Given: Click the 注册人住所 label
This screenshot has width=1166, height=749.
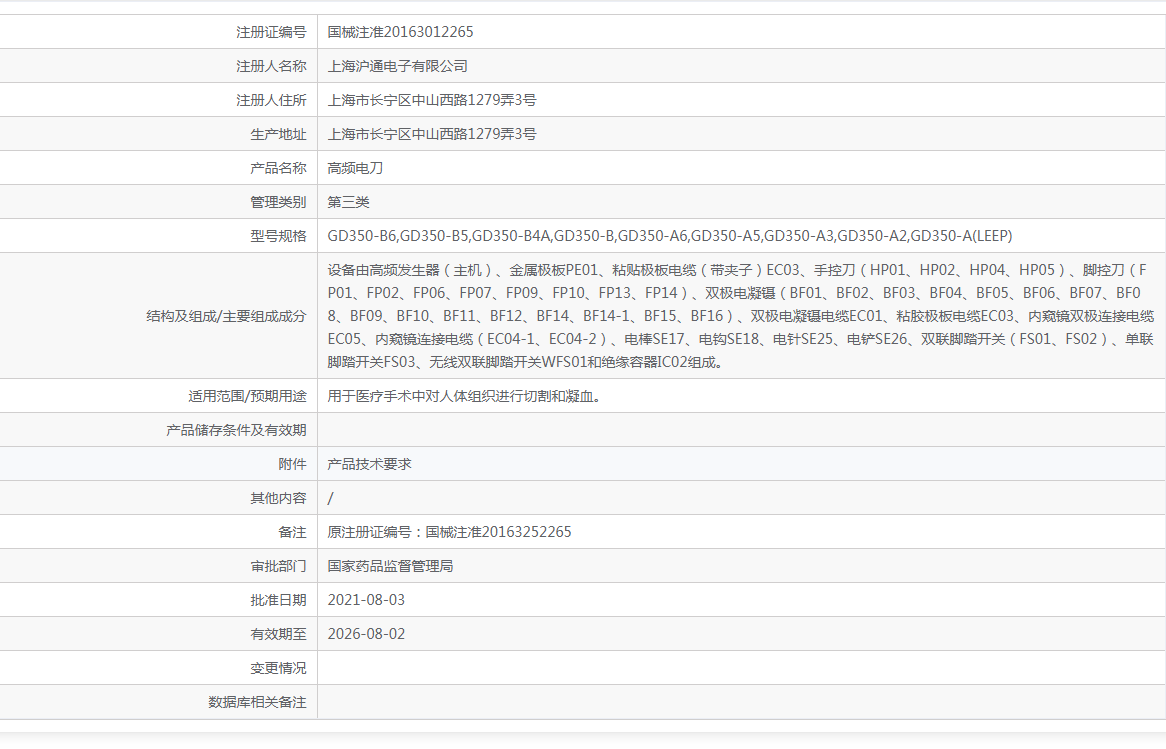Looking at the screenshot, I should [271, 100].
